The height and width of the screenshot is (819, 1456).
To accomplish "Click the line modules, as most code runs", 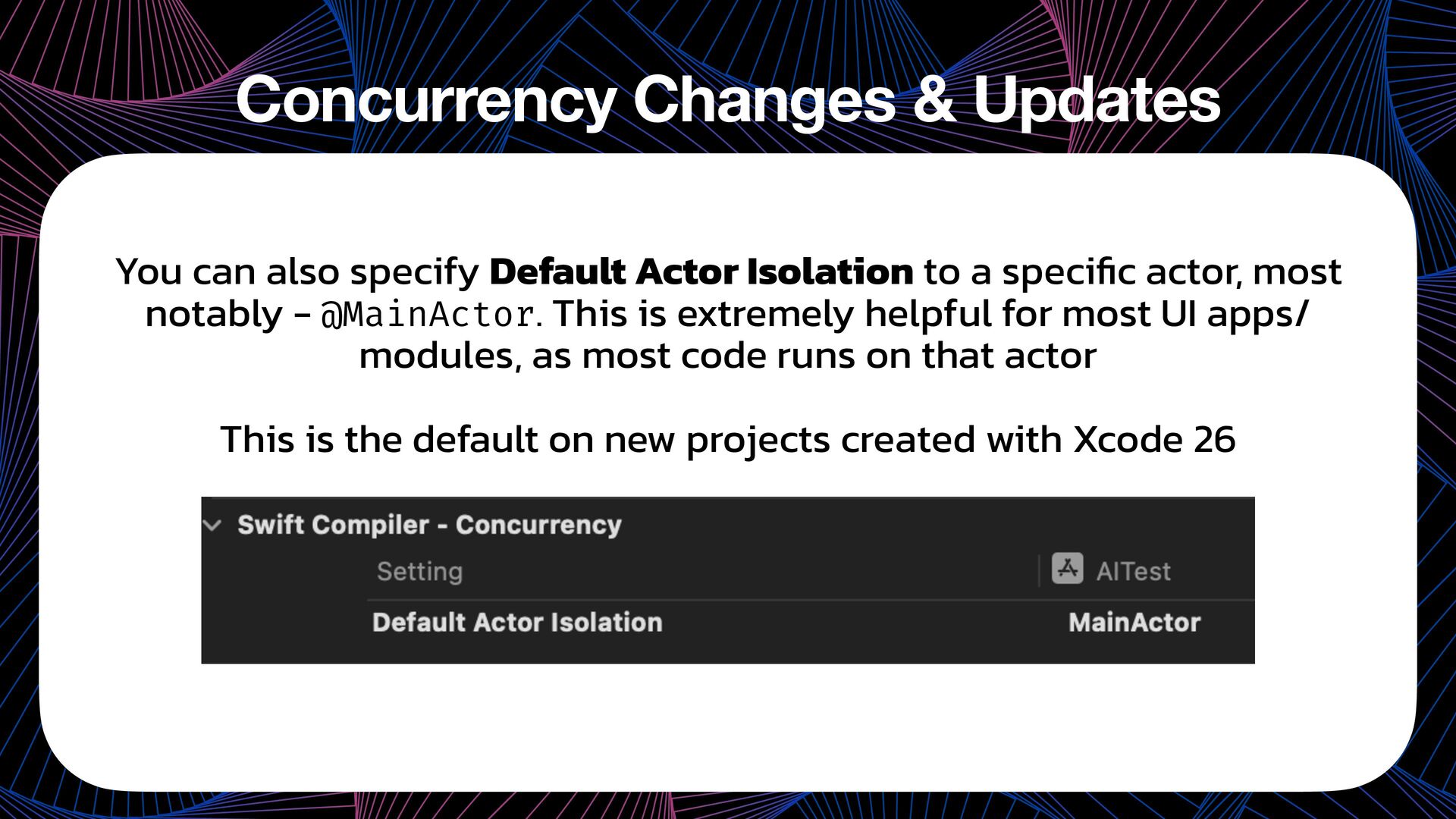I will pos(728,356).
